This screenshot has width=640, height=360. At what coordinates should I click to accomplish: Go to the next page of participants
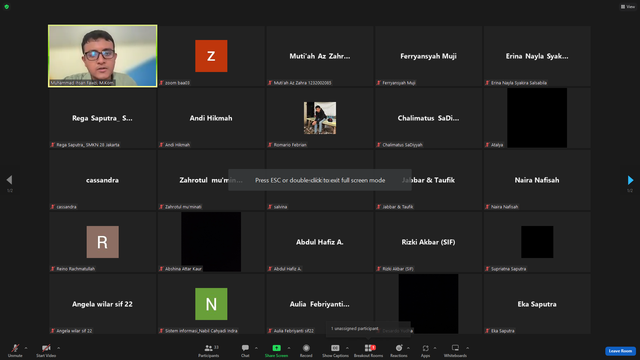[630, 180]
